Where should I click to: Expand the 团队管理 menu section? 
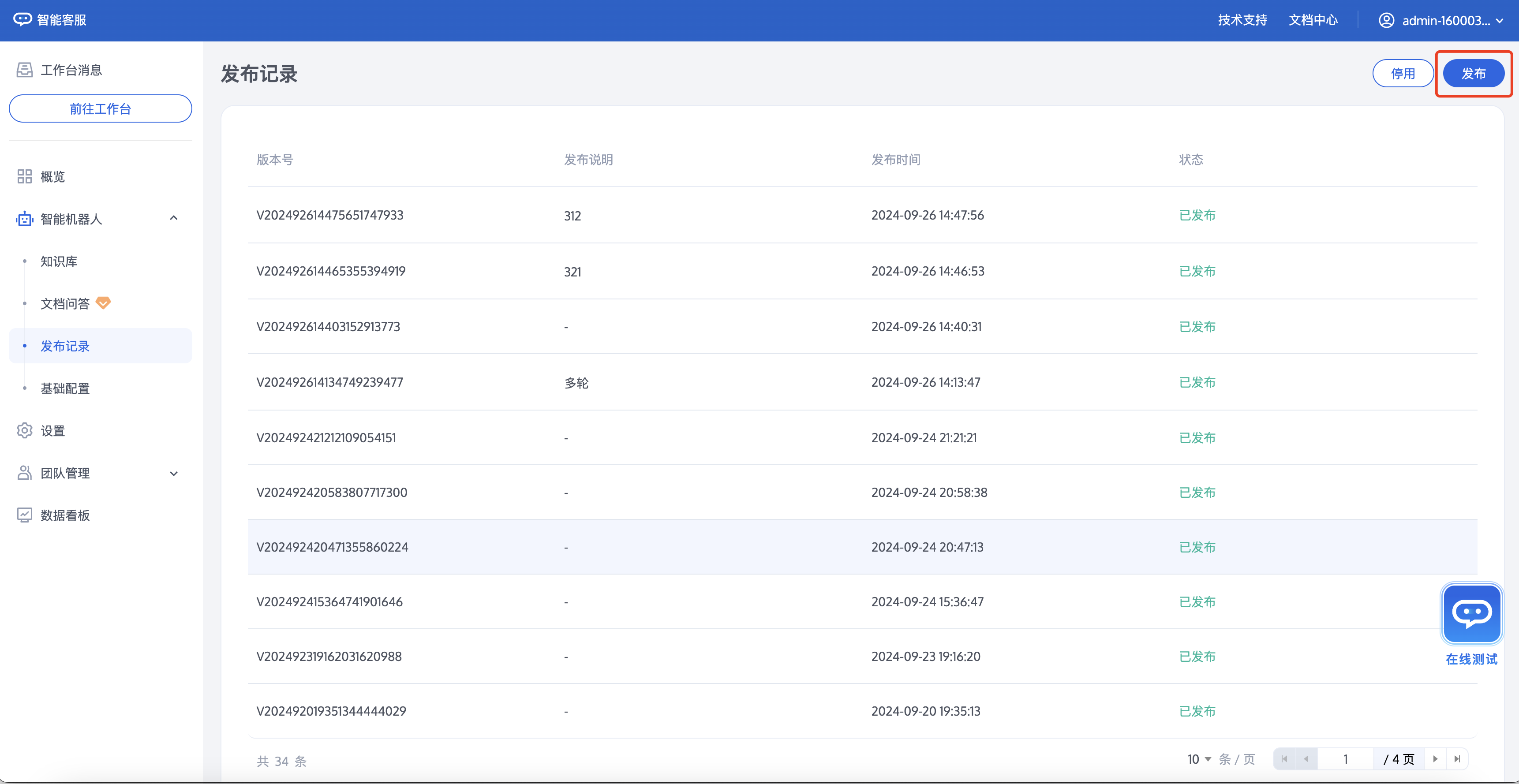point(173,473)
